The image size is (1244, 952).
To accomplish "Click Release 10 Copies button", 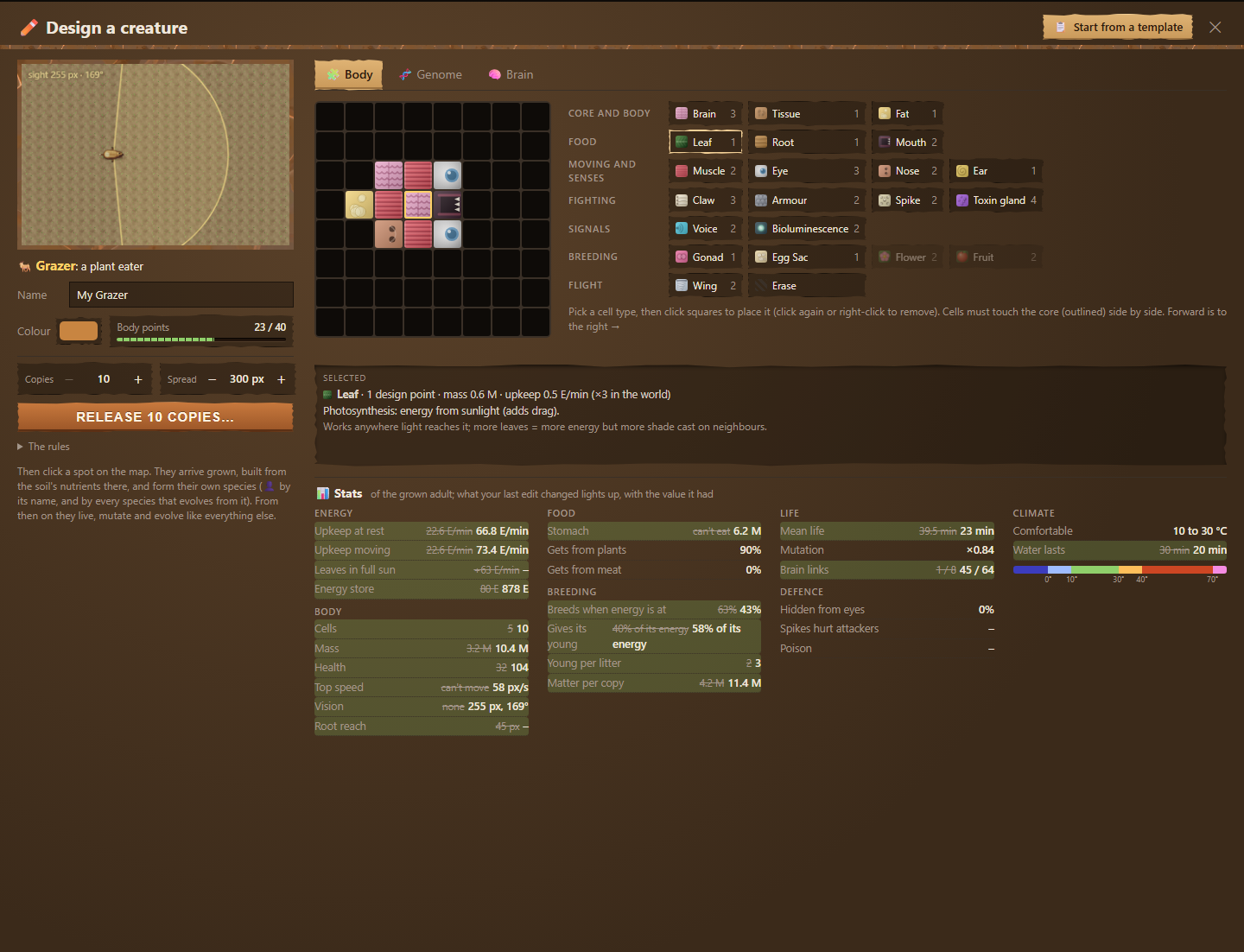I will coord(155,417).
